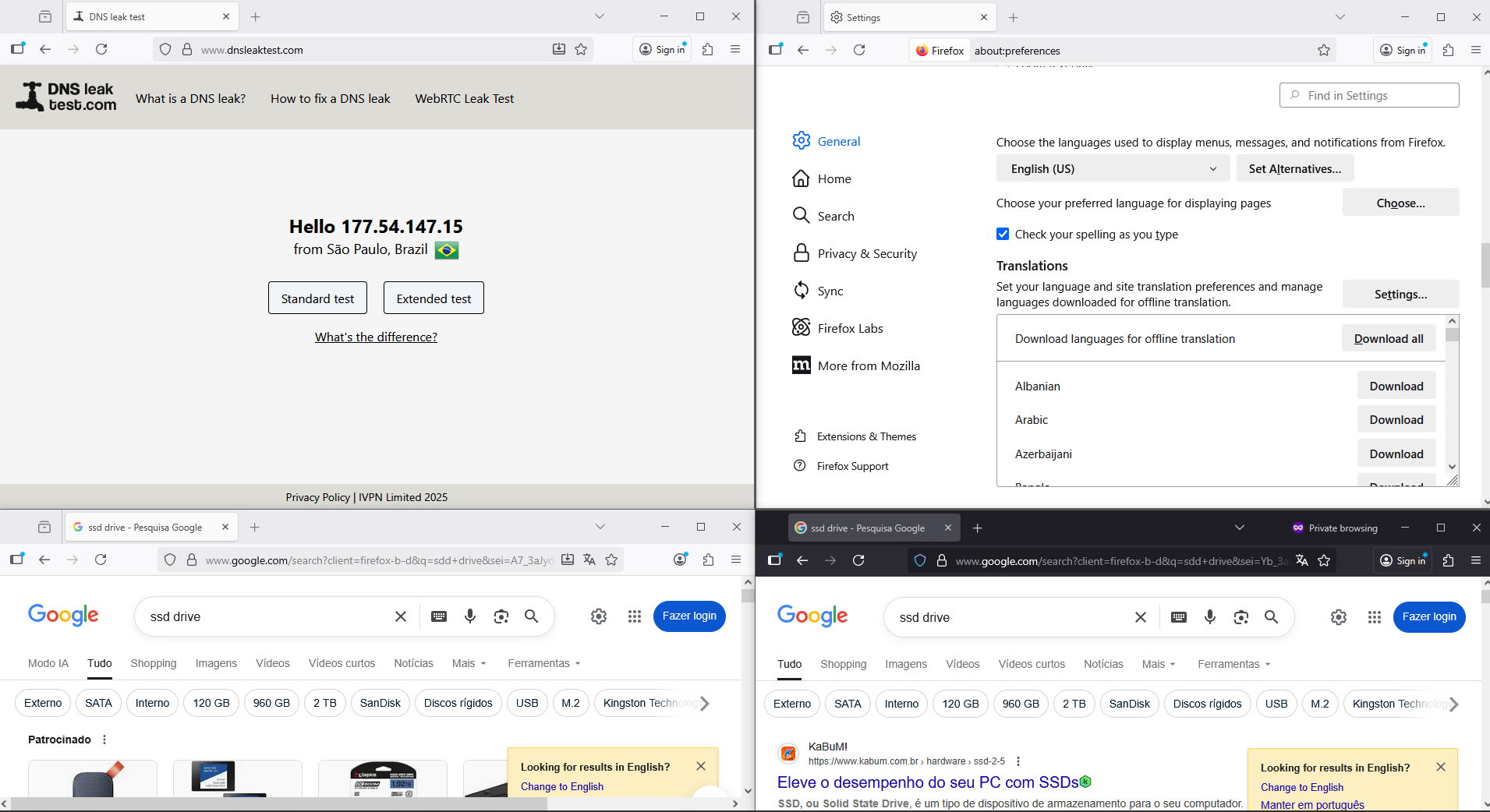The height and width of the screenshot is (812, 1490).
Task: Open tracking protection shield on dnsleaktest.com
Action: coord(165,49)
